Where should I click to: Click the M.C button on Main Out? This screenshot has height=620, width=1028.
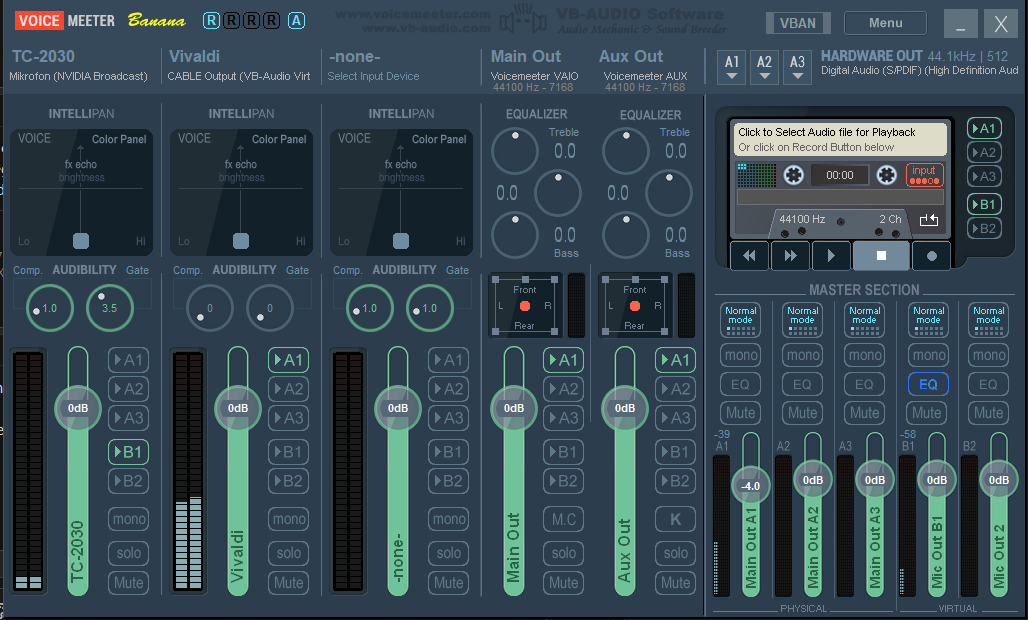pyautogui.click(x=563, y=519)
